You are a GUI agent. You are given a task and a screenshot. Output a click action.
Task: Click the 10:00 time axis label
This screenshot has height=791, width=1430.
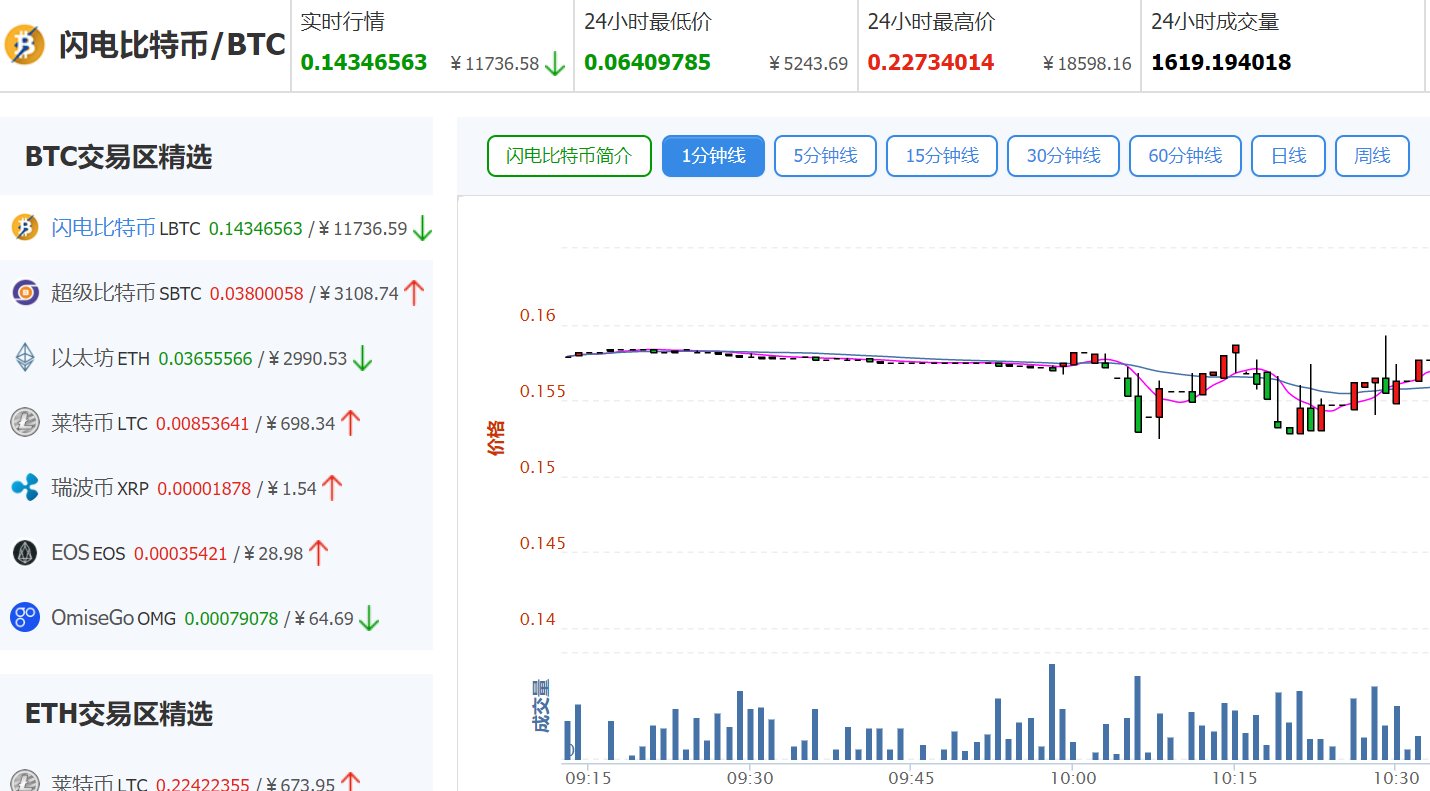coord(1071,777)
